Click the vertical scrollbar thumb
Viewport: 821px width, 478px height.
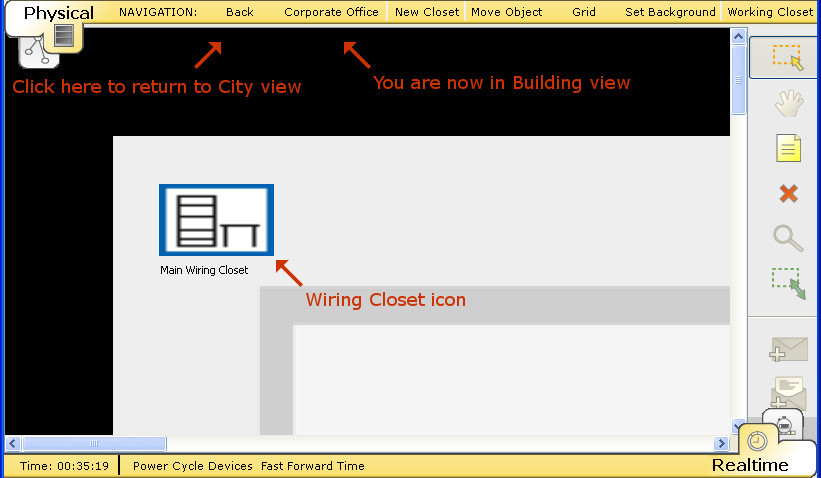tap(738, 80)
